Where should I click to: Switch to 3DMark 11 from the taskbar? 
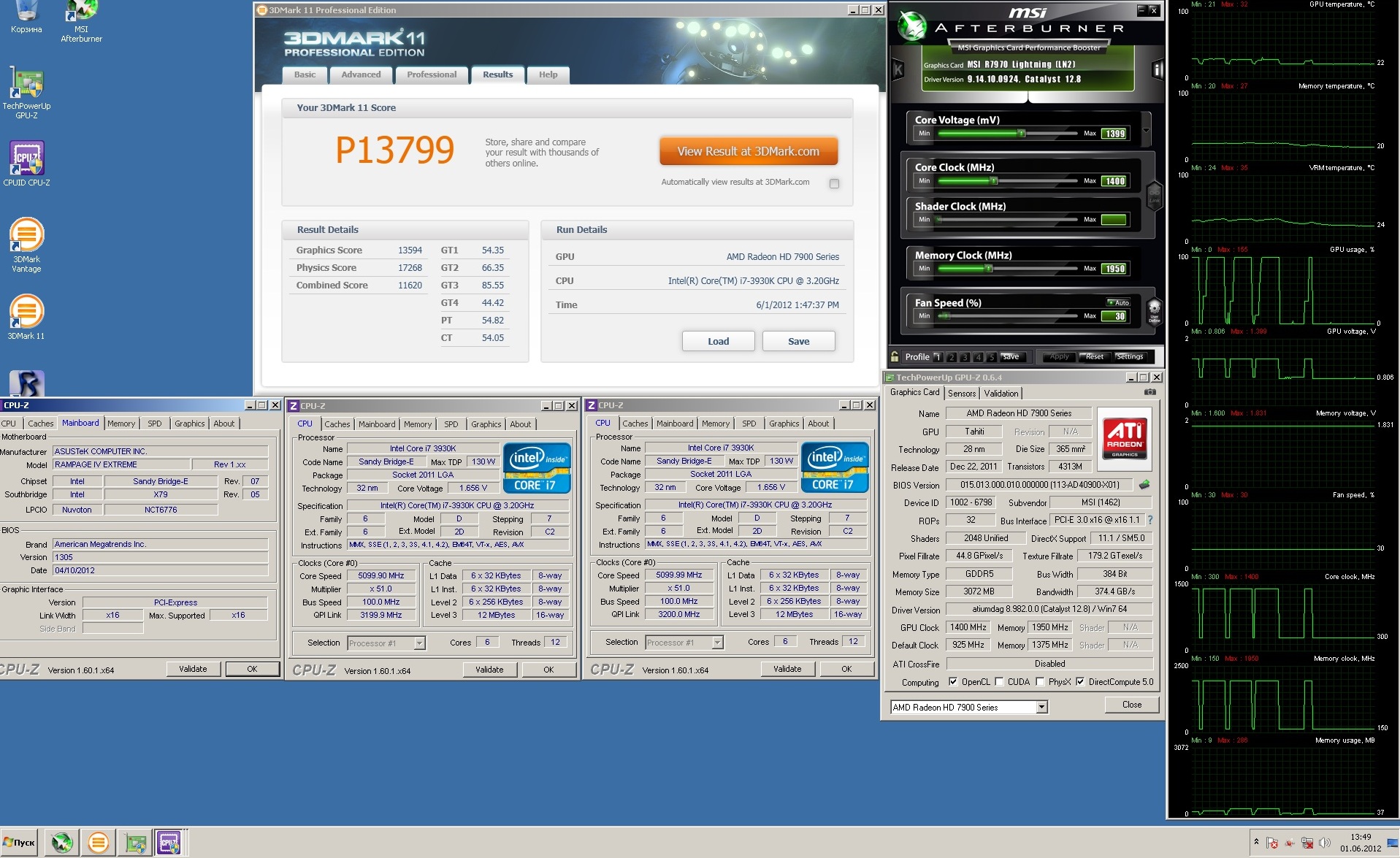click(98, 843)
